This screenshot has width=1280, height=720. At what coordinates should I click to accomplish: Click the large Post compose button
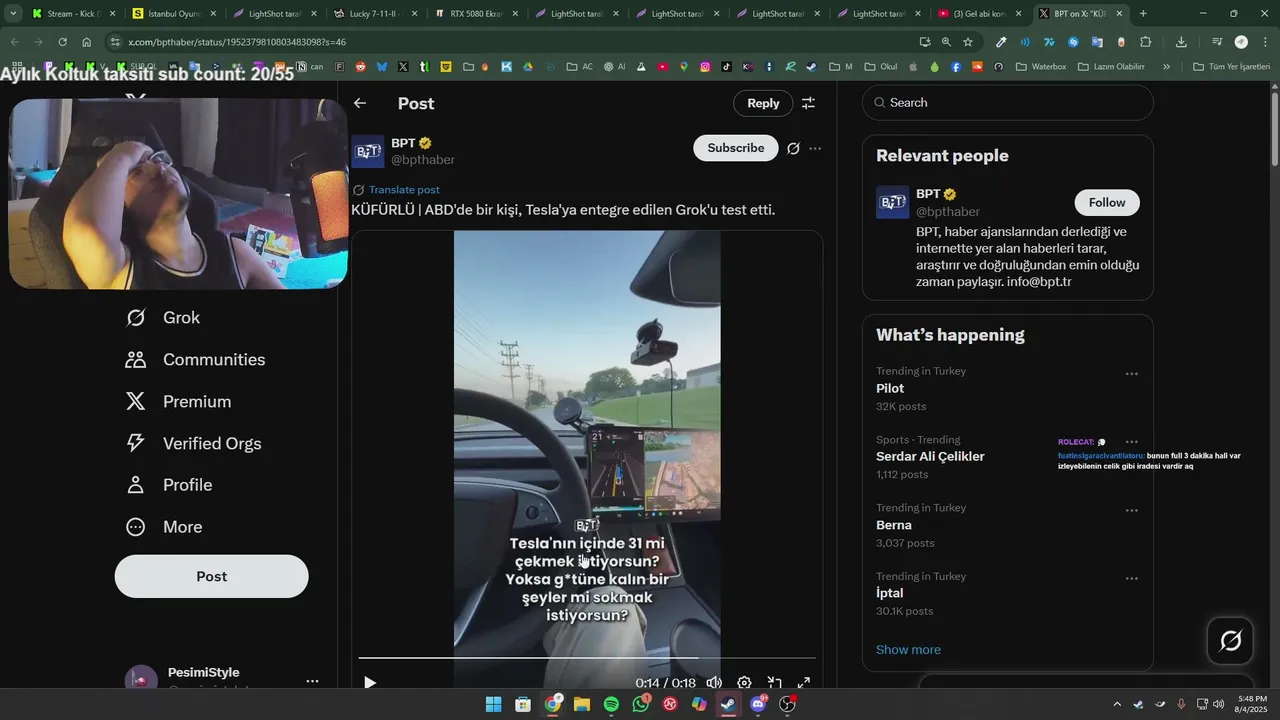click(212, 577)
